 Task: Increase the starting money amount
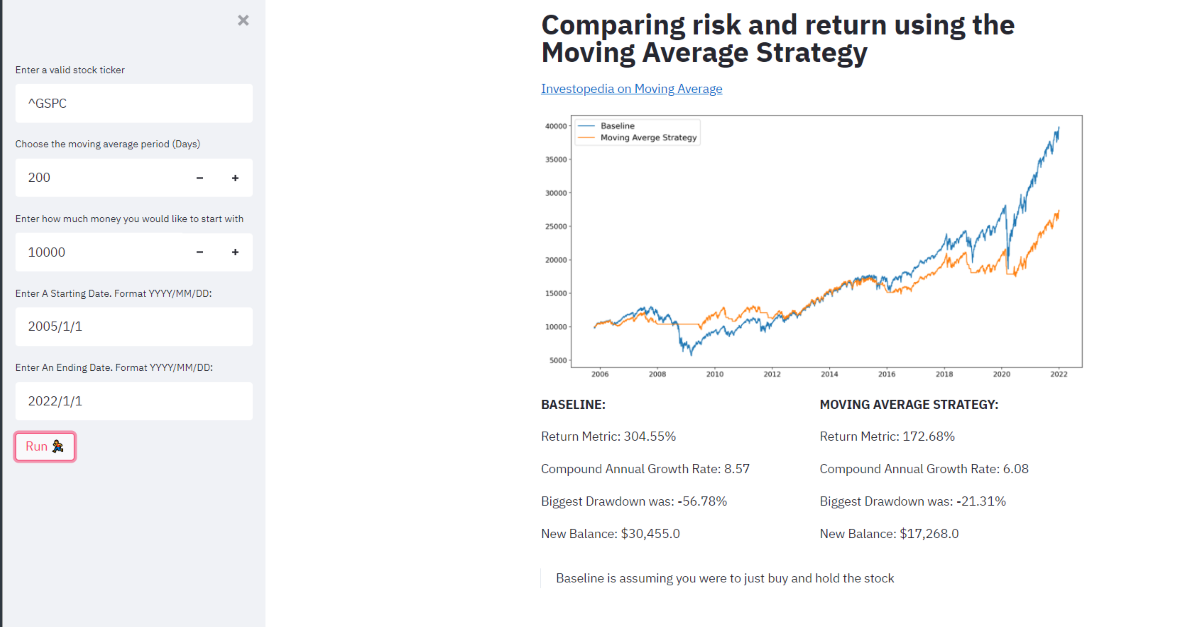click(x=235, y=252)
